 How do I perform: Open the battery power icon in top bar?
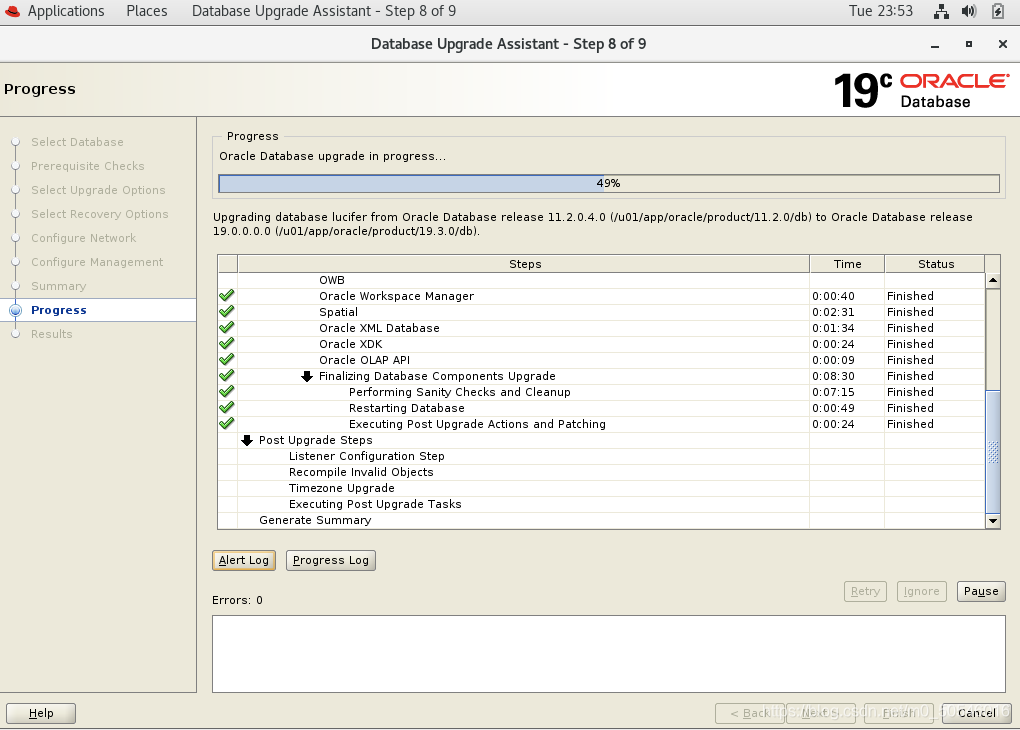coord(998,11)
